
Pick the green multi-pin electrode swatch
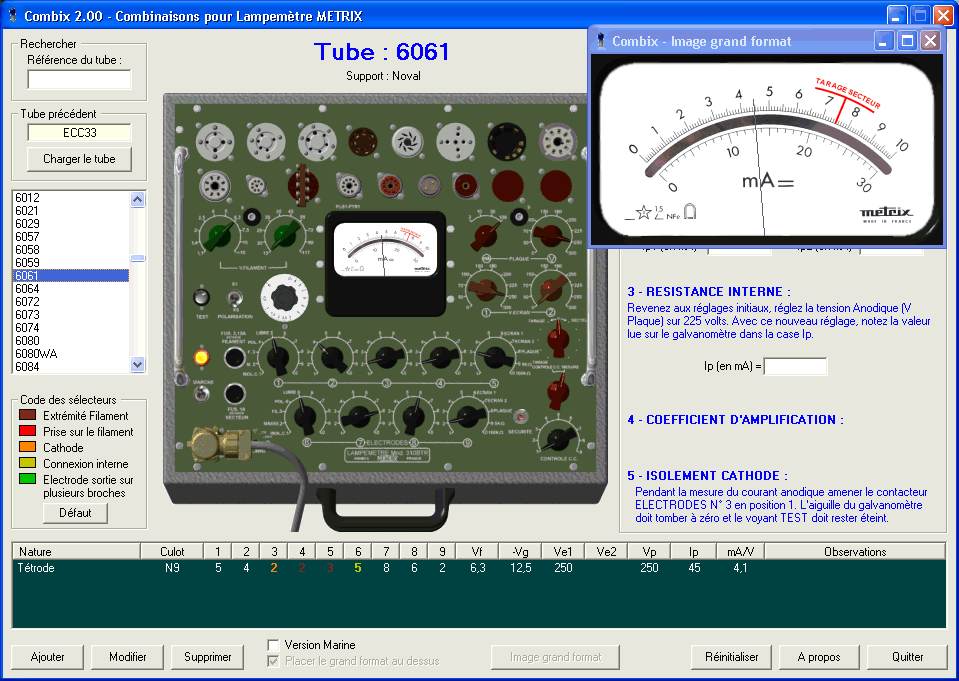click(x=28, y=479)
